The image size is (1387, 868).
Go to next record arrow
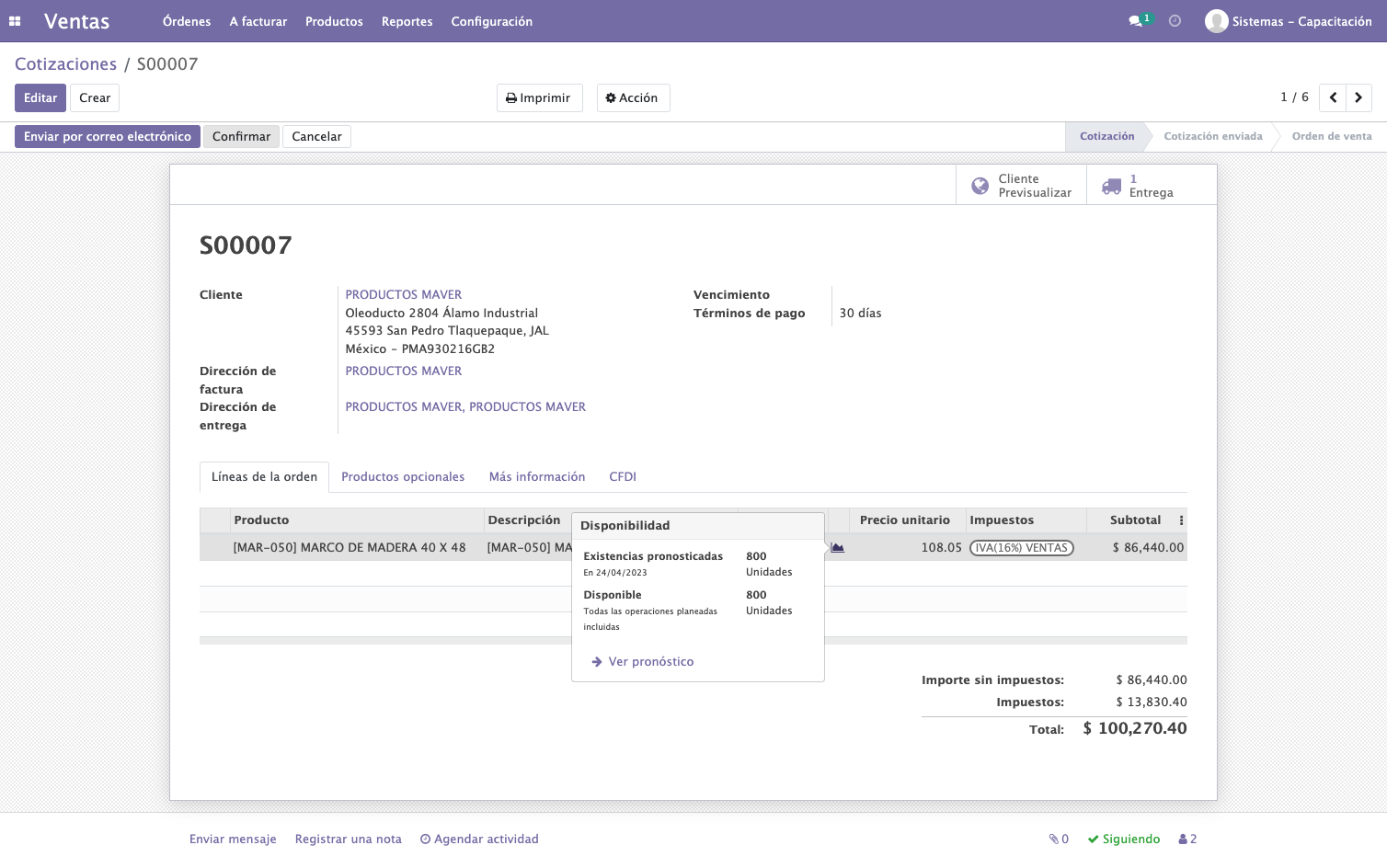click(1358, 97)
